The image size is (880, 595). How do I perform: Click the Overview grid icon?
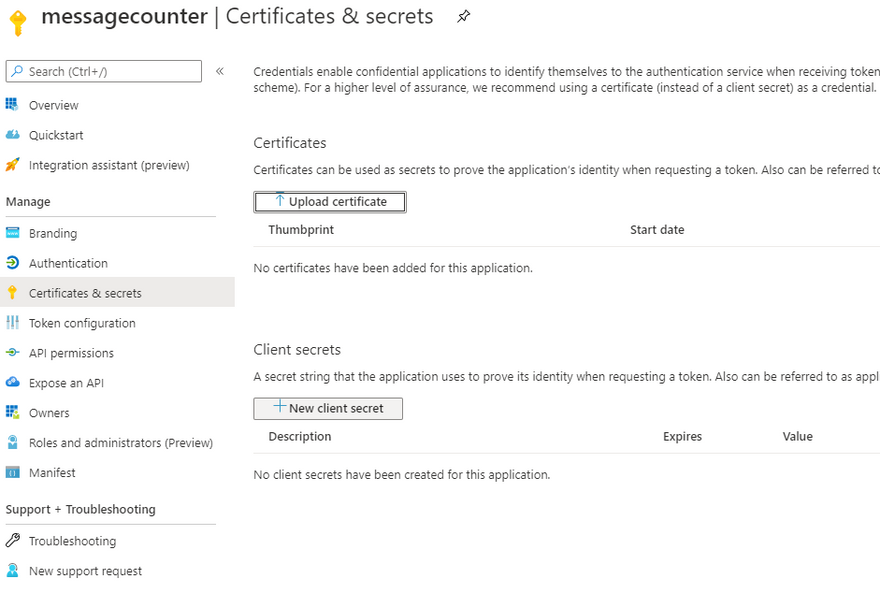pos(12,104)
